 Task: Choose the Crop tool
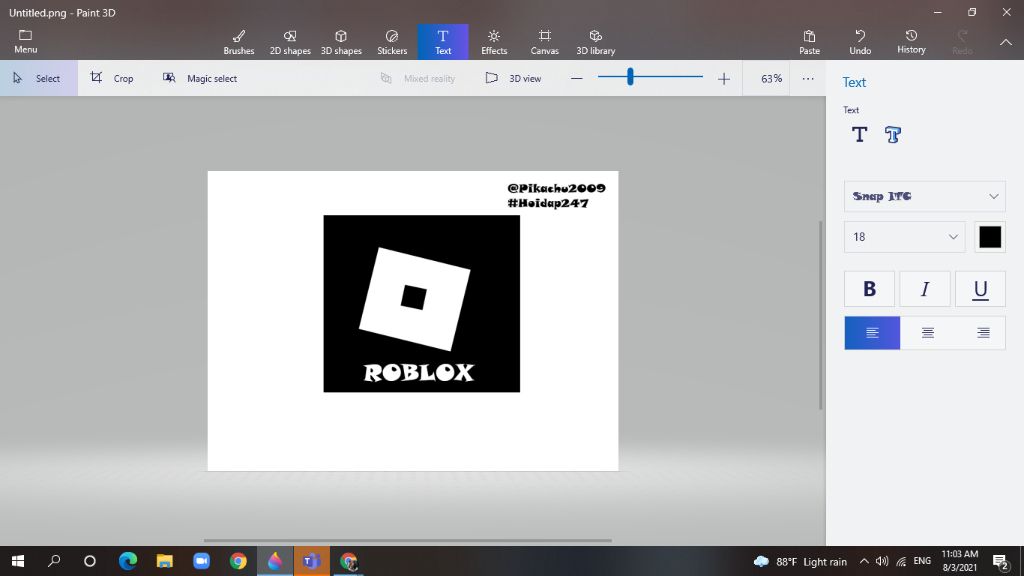[112, 78]
